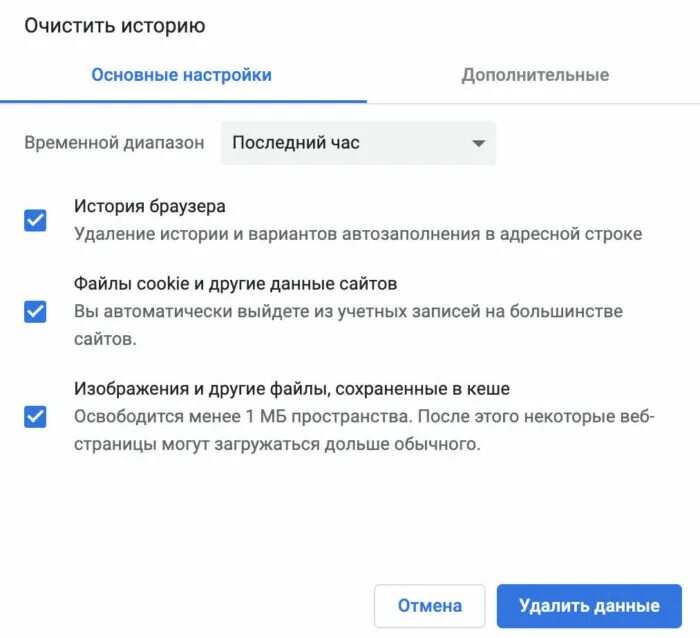Screen dimensions: 700x638
Task: Click the Вы автоматически выйдете description text
Action: [348, 311]
